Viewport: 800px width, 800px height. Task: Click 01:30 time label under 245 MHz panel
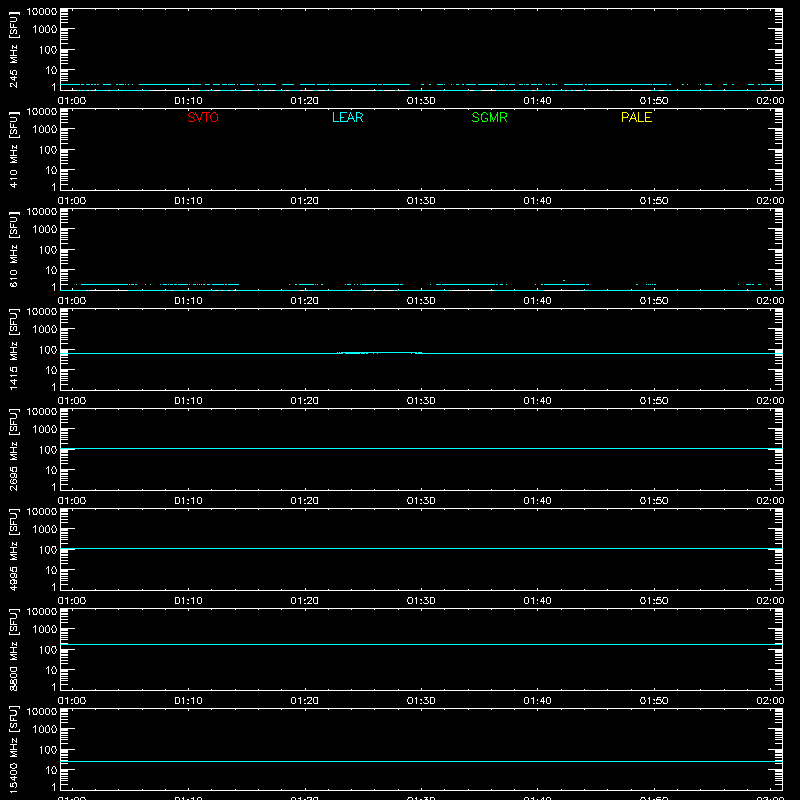421,101
